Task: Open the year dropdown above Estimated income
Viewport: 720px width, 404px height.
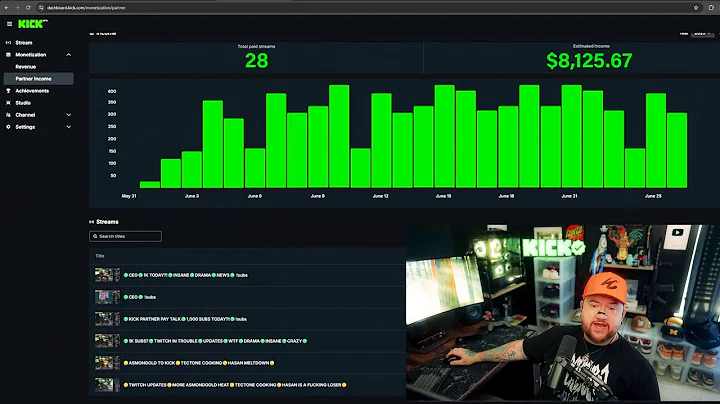Action: [702, 34]
